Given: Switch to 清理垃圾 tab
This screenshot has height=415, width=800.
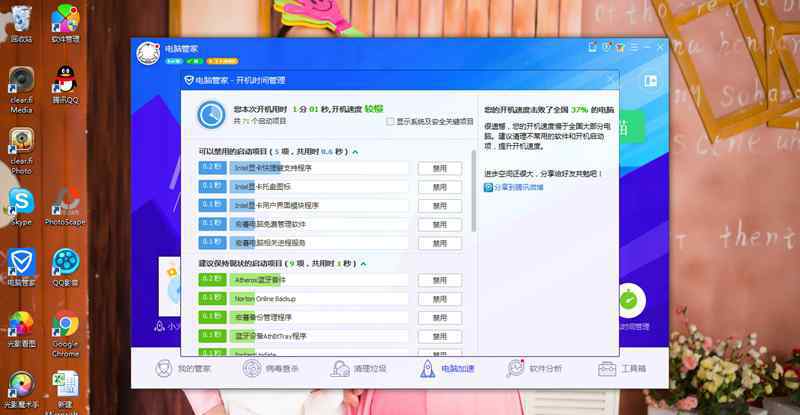Looking at the screenshot, I should click(358, 368).
